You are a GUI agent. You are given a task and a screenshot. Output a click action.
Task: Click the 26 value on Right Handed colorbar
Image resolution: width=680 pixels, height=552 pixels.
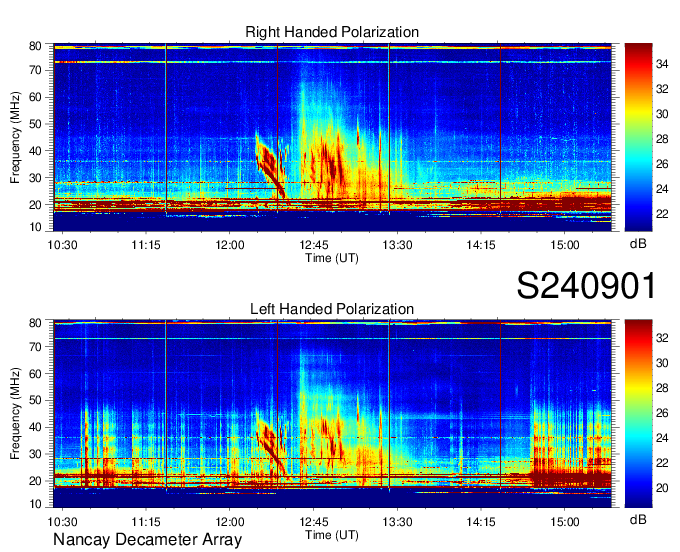(x=662, y=164)
